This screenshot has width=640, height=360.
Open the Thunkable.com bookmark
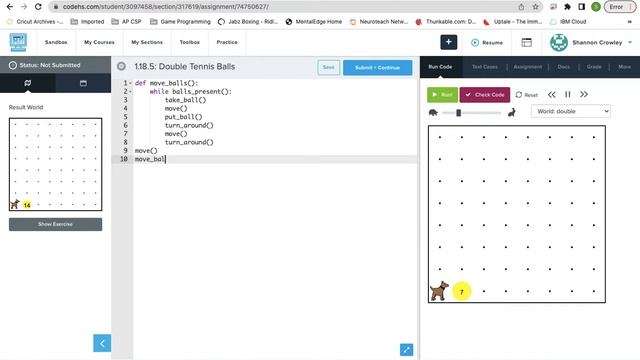[445, 22]
